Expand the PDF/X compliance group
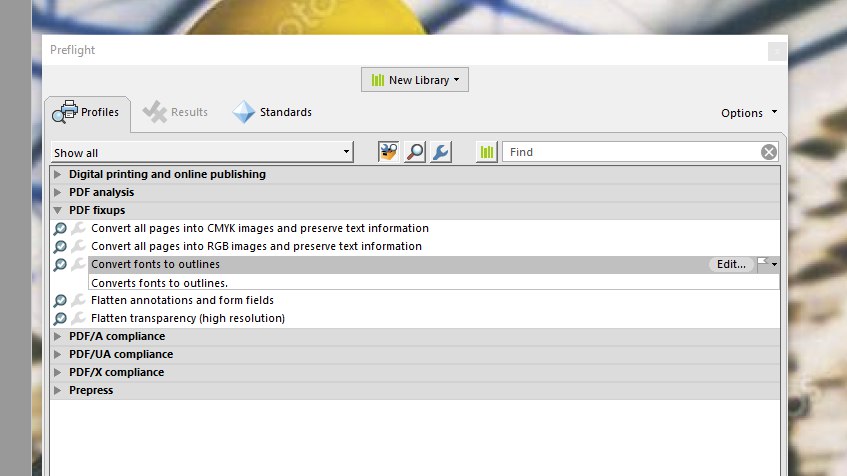The height and width of the screenshot is (476, 847). click(x=57, y=372)
